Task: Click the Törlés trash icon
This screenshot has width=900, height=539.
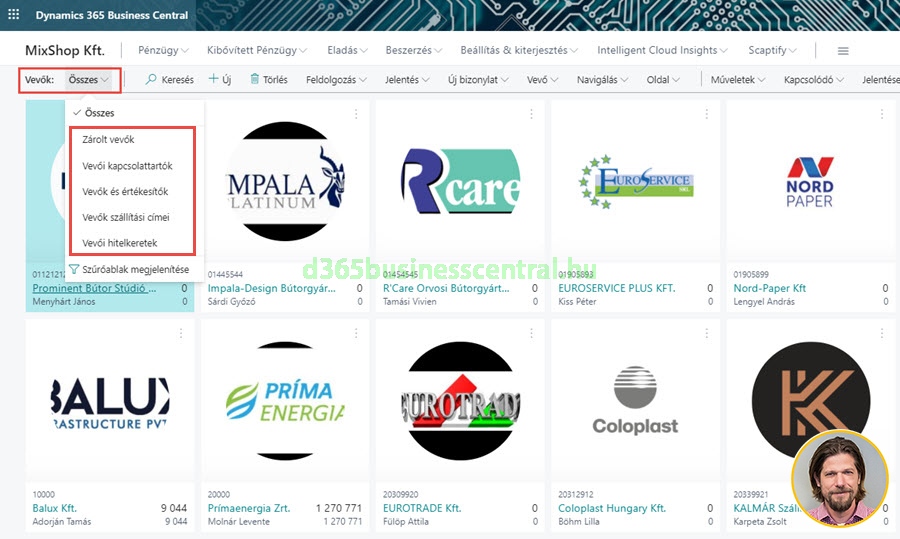Action: tap(255, 79)
